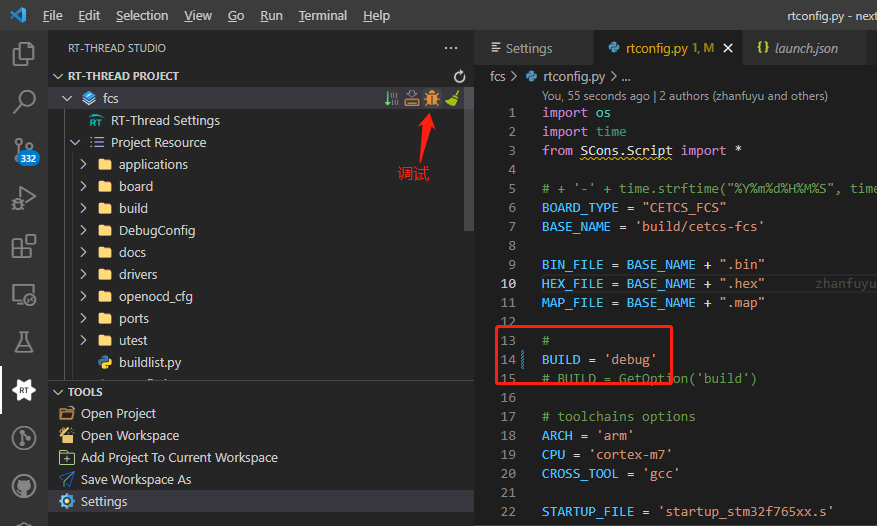877x526 pixels.
Task: Expand the drivers folder
Action: pyautogui.click(x=83, y=274)
